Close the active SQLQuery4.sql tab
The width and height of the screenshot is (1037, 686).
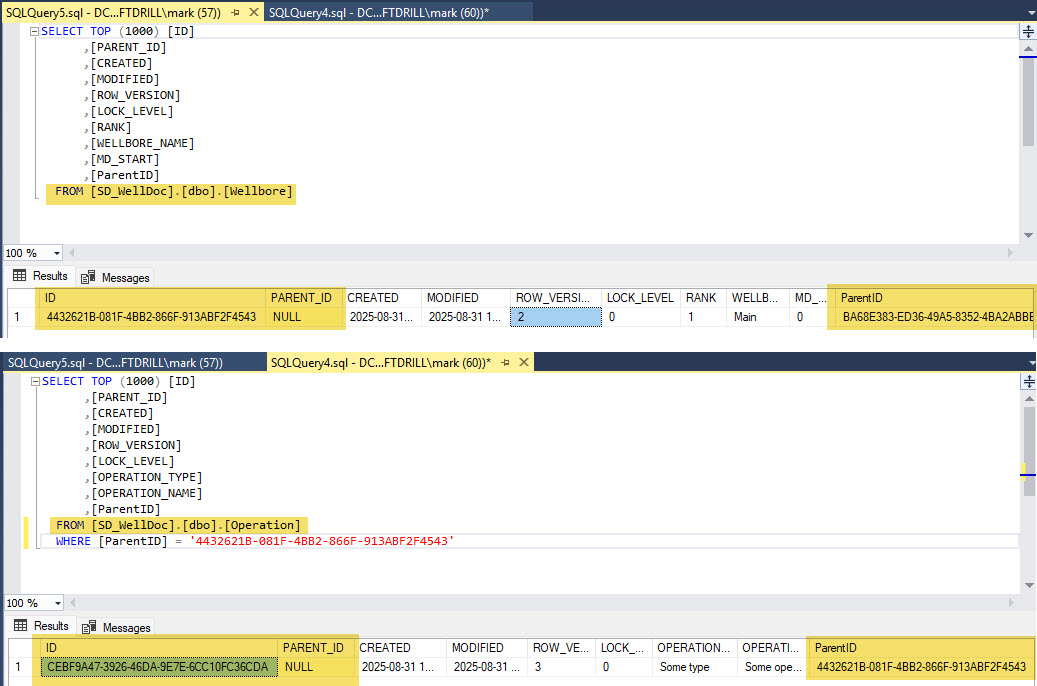click(x=519, y=363)
